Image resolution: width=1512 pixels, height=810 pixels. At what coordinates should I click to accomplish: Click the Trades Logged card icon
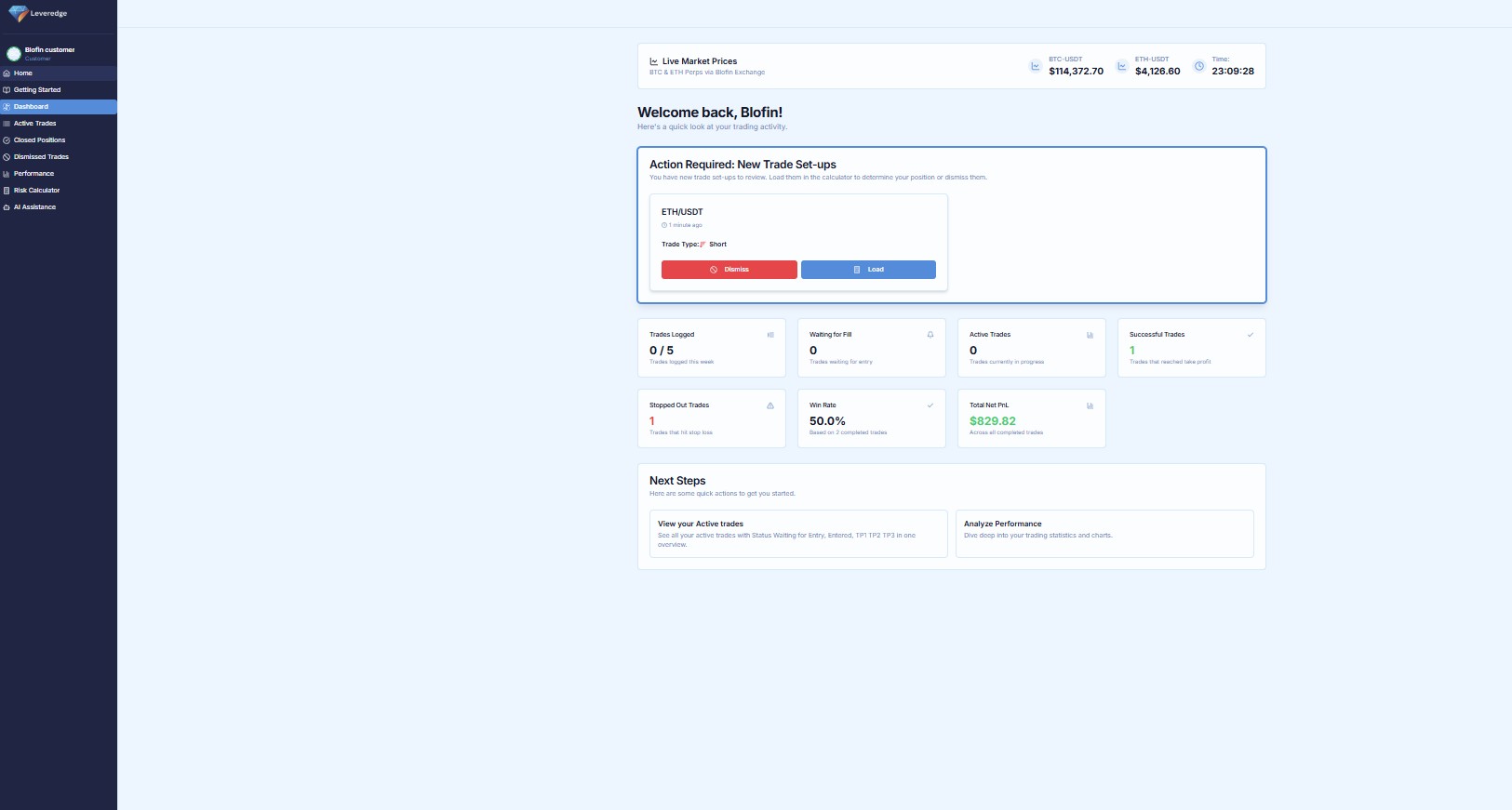click(x=770, y=335)
